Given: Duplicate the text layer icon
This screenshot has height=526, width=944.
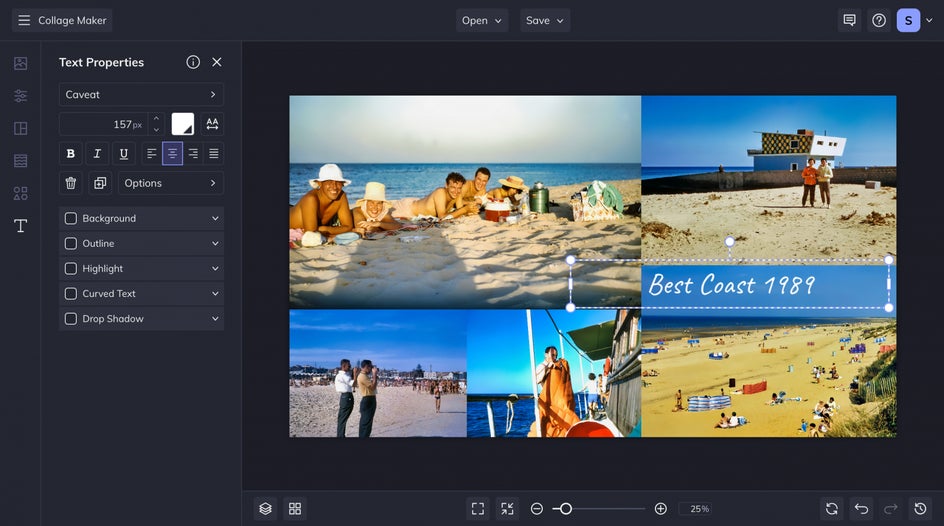Looking at the screenshot, I should 100,183.
